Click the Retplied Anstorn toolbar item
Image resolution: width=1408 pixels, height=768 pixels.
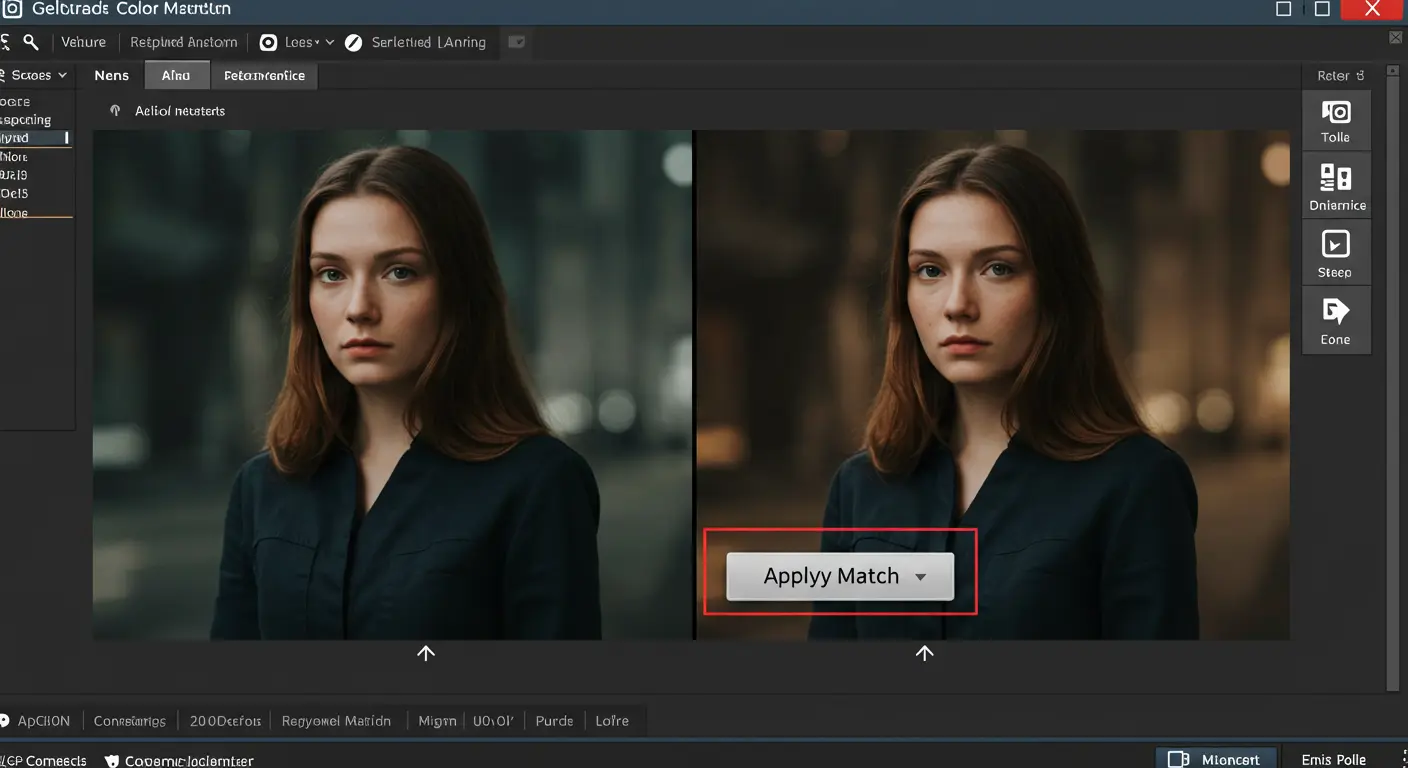pyautogui.click(x=184, y=42)
